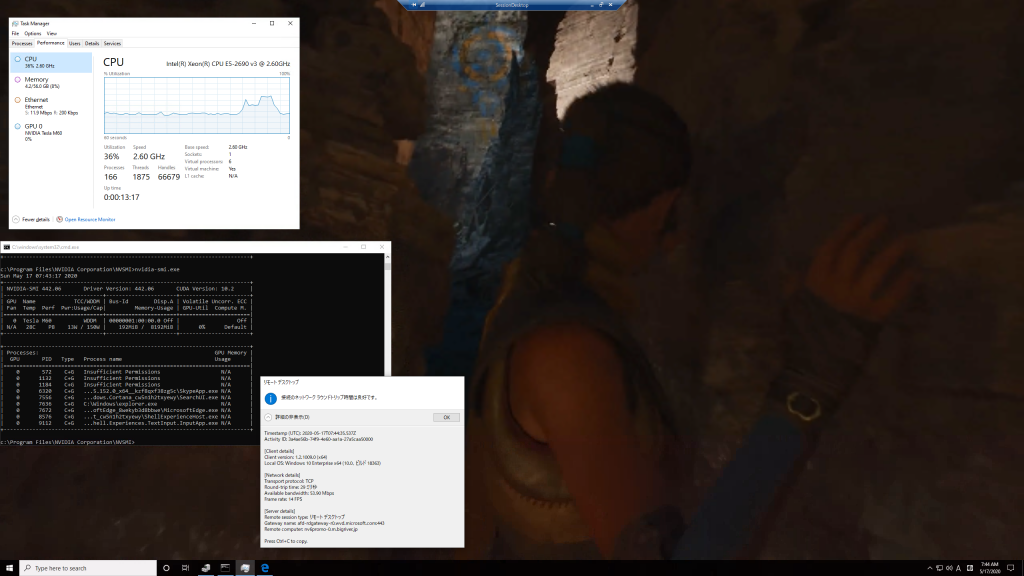Viewport: 1024px width, 576px height.
Task: Switch IME input mode 'A' indicator
Action: pyautogui.click(x=959, y=568)
